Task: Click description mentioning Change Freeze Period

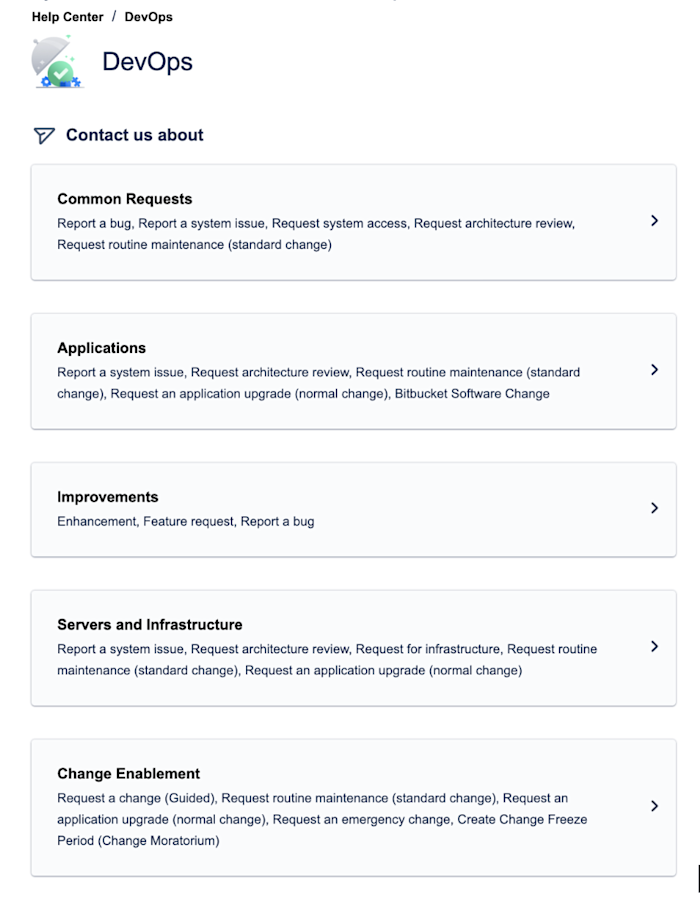Action: [322, 819]
